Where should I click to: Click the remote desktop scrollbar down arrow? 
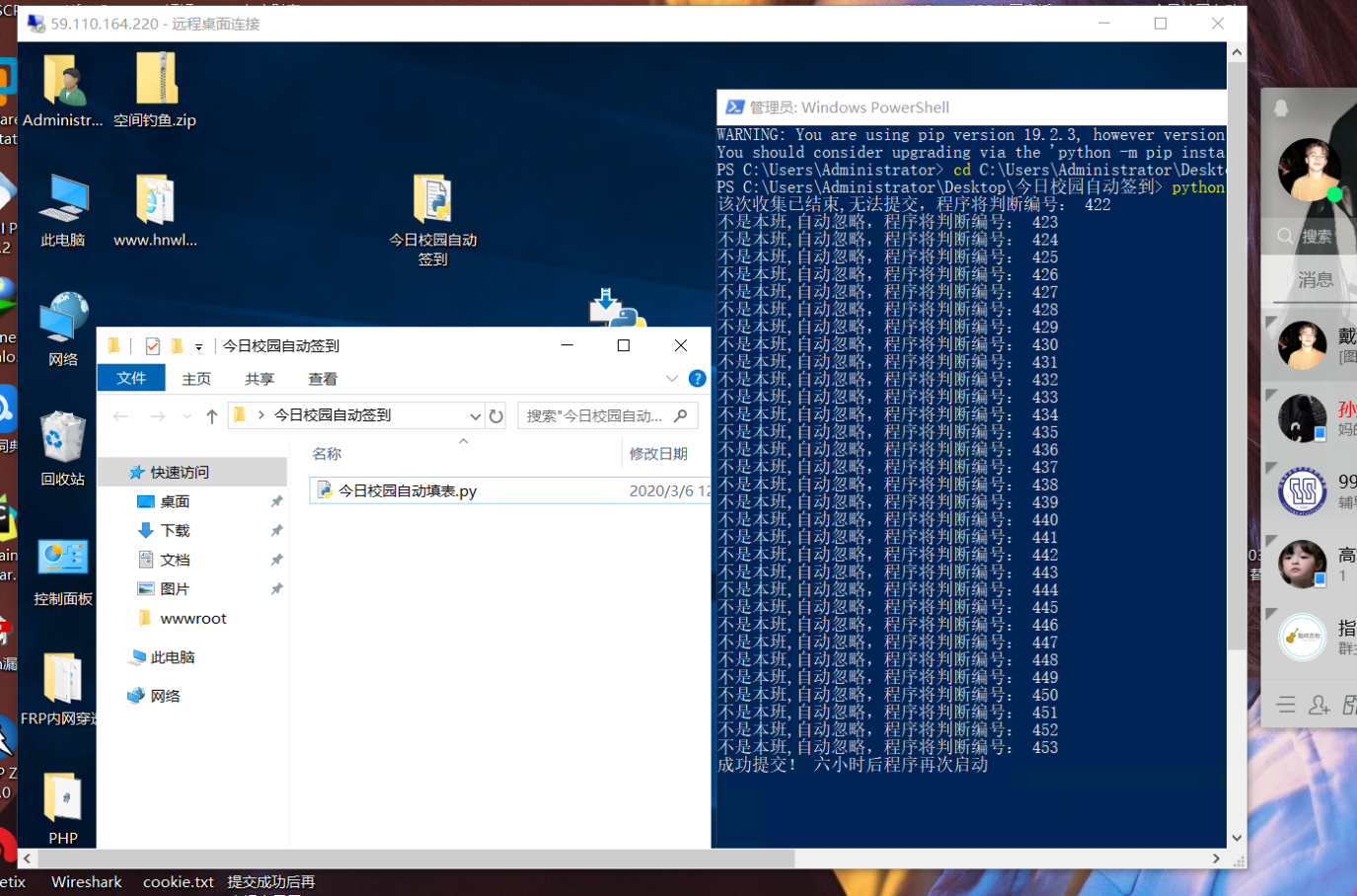[1237, 839]
